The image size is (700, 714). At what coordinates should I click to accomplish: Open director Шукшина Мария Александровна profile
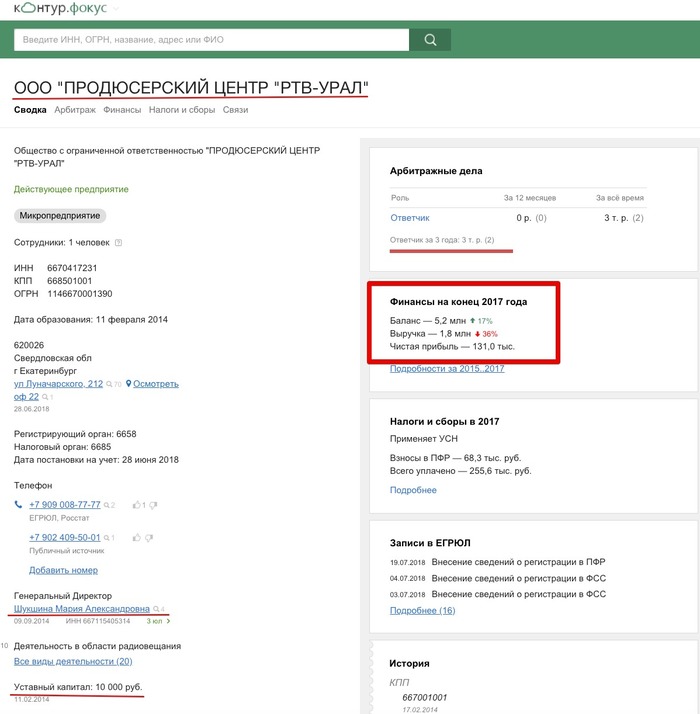(82, 608)
